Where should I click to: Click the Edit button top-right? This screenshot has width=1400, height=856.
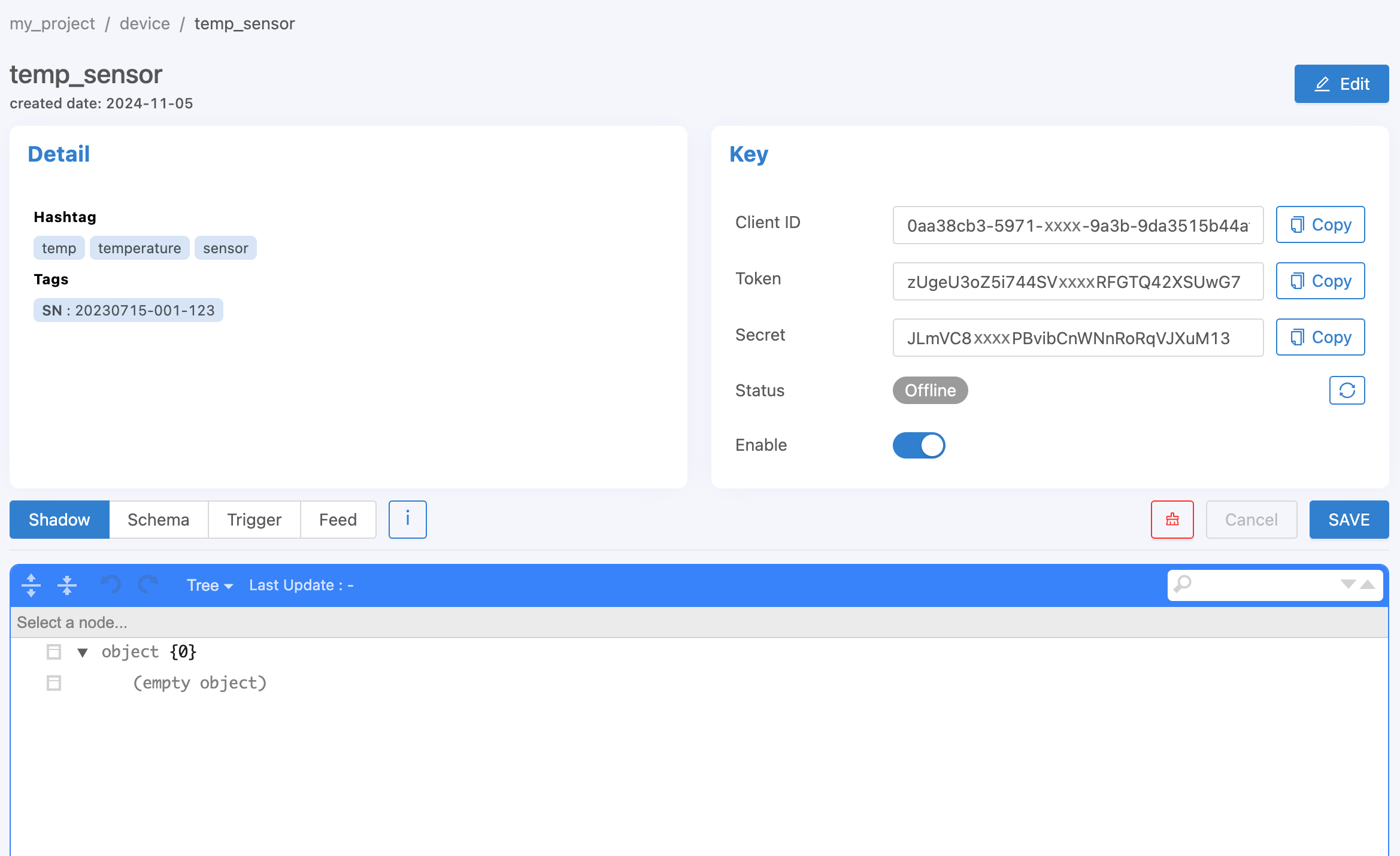pyautogui.click(x=1340, y=84)
